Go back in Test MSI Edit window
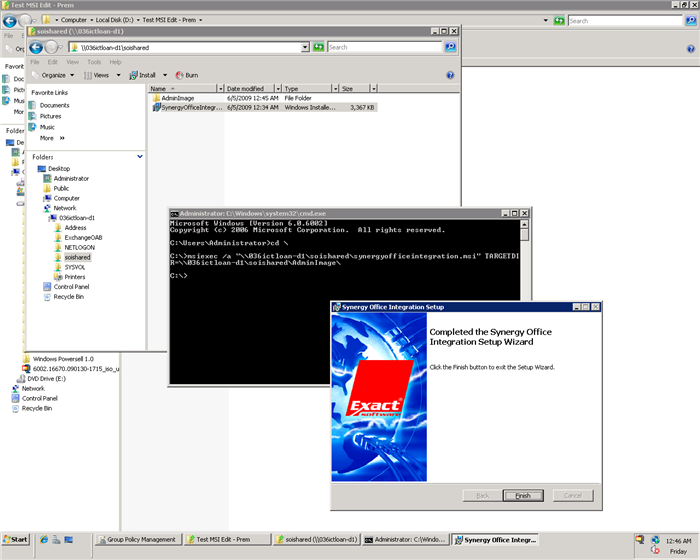Viewport: 700px width, 560px height. pos(10,21)
